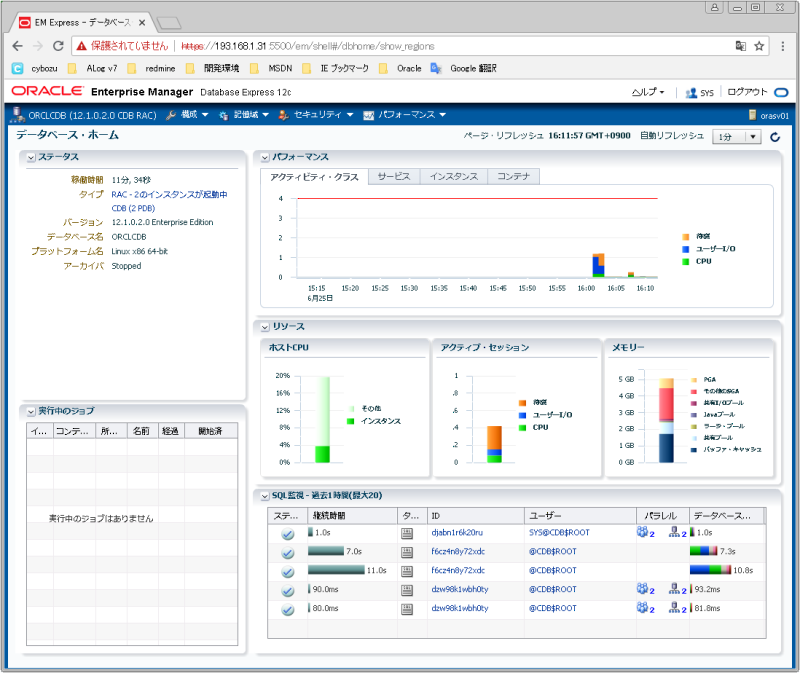Click the ユーザーI/O legend swatch in performance chart
The image size is (800, 673).
click(686, 249)
